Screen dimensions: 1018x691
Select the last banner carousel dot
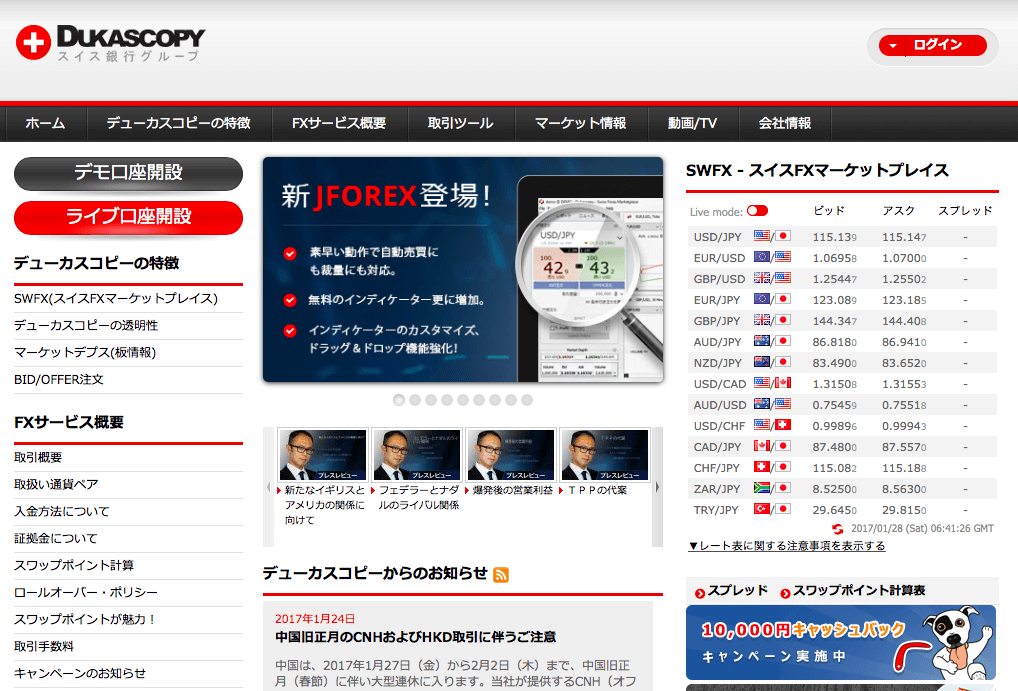tap(527, 400)
